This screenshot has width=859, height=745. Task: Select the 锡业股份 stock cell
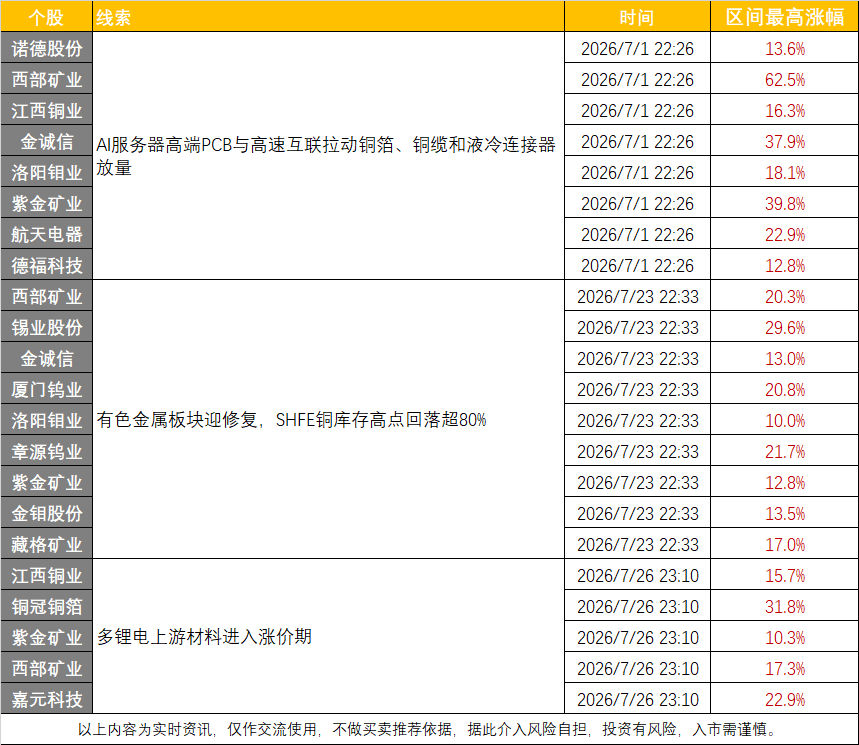(x=47, y=327)
